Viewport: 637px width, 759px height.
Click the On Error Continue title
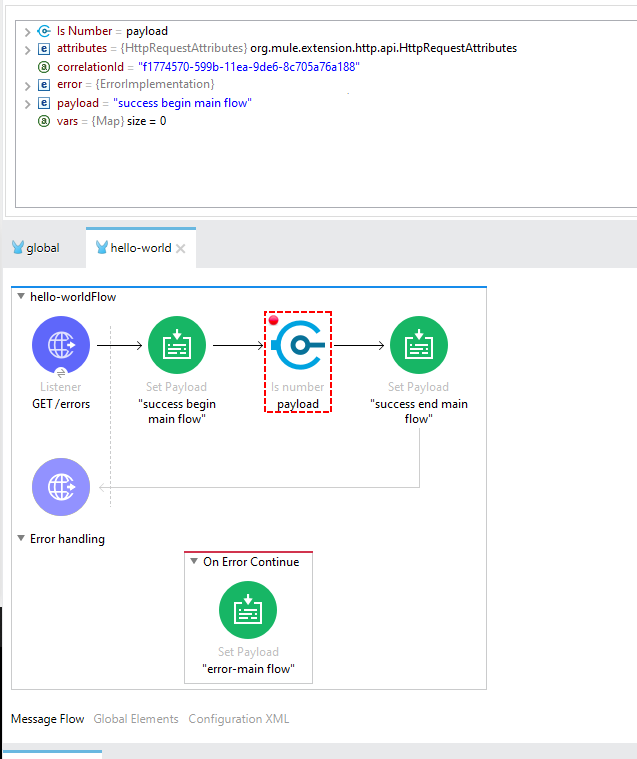pos(251,562)
